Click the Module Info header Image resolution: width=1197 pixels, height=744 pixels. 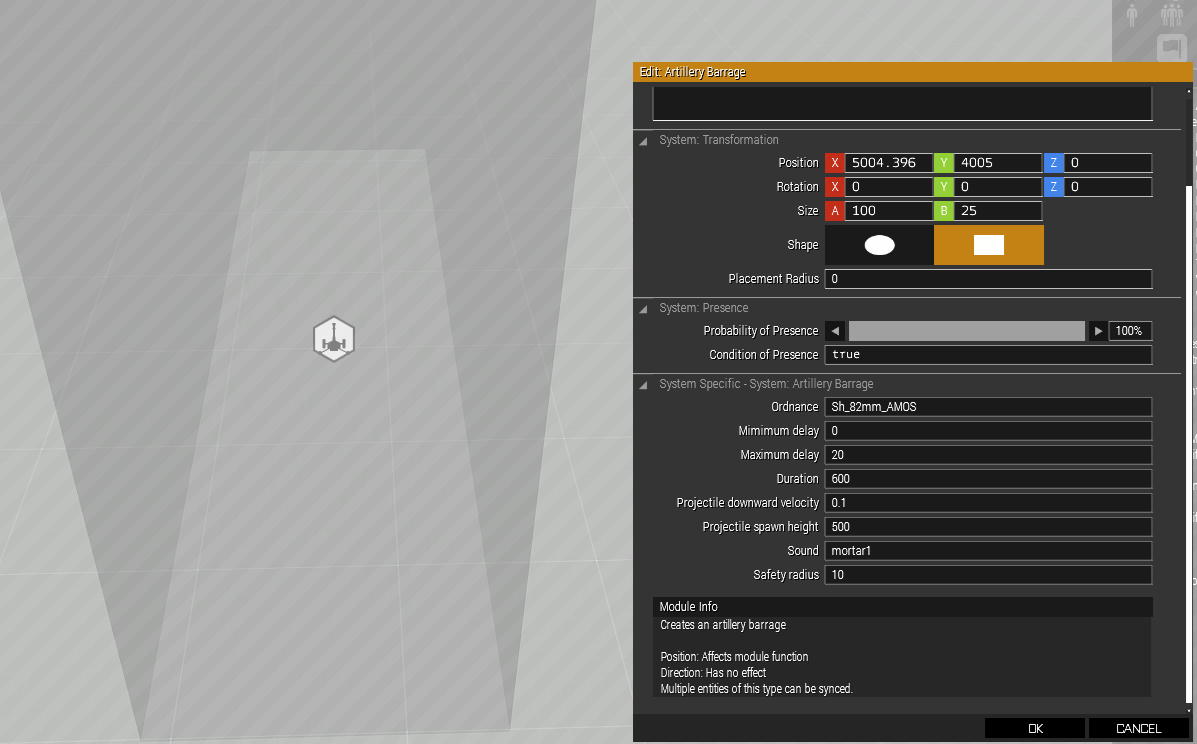pos(902,607)
